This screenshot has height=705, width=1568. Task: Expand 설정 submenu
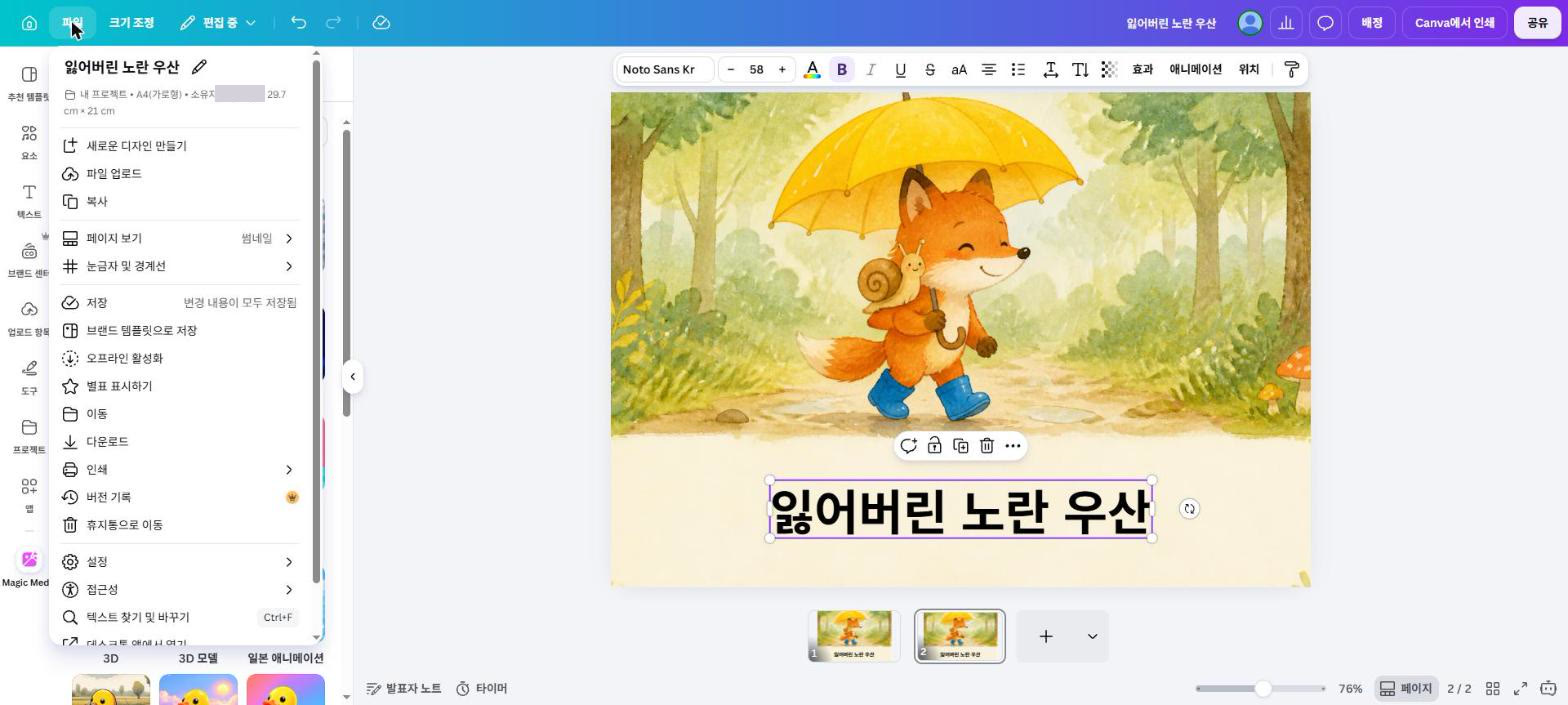(x=180, y=562)
